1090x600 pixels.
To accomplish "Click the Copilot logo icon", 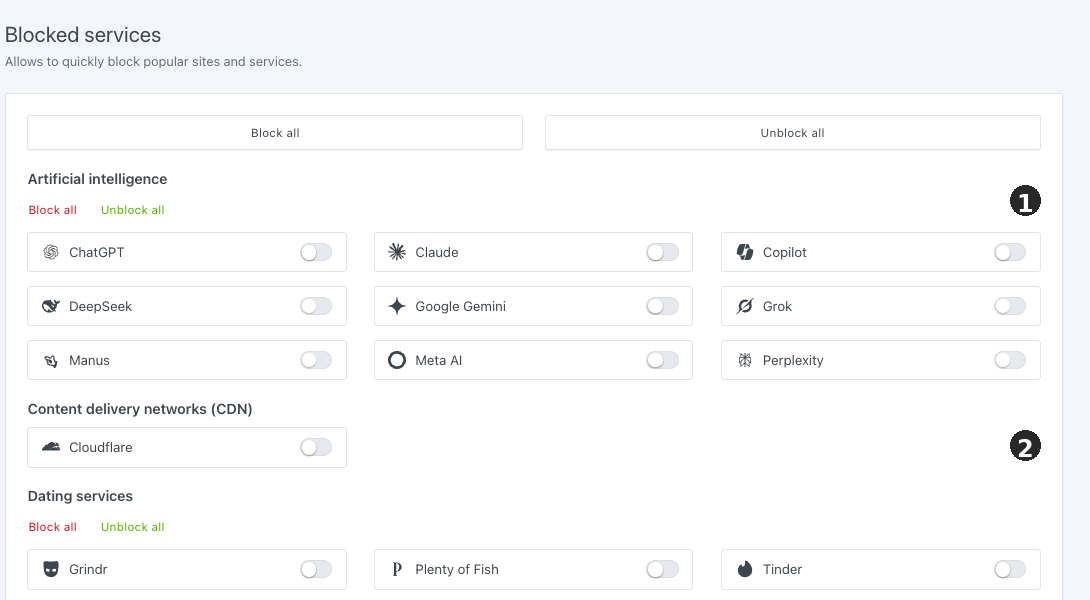I will coord(745,252).
